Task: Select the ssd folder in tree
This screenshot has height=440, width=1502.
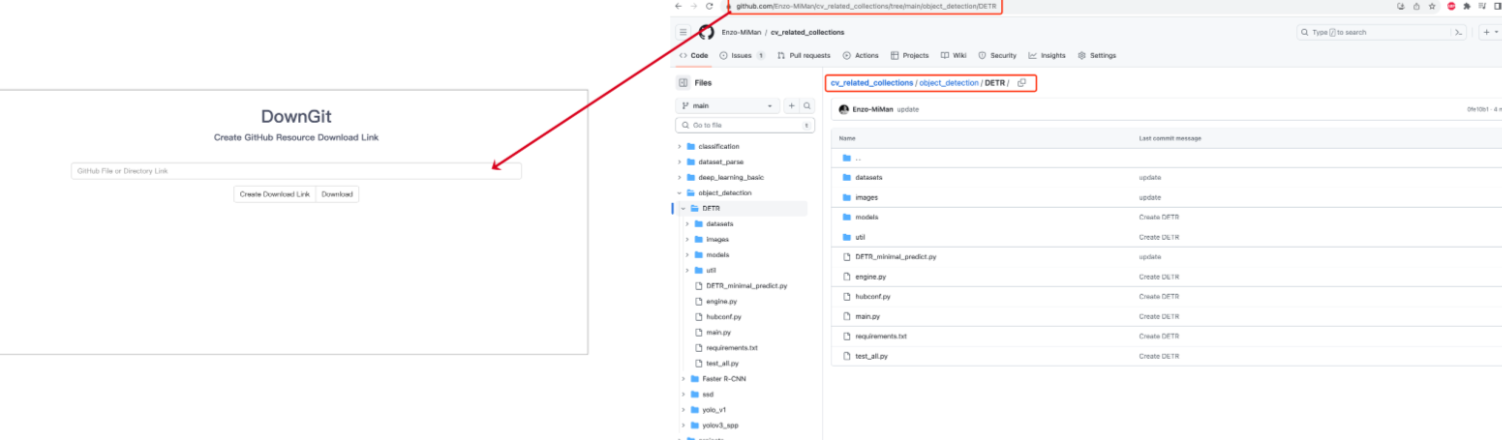Action: pyautogui.click(x=707, y=394)
